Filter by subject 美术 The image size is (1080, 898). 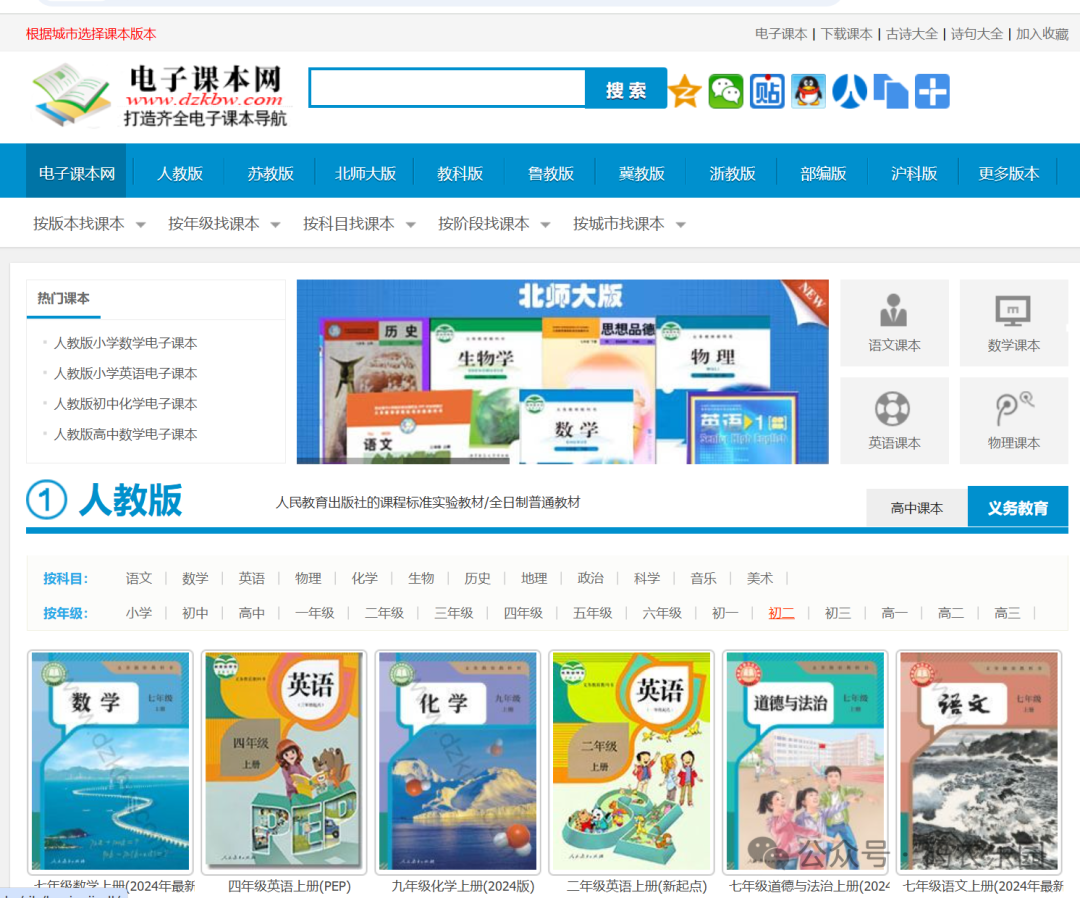[x=760, y=578]
